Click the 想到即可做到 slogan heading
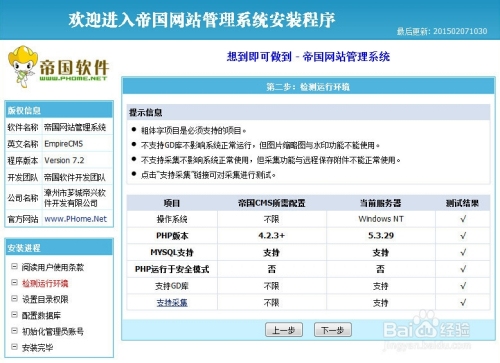Screen dimensions: 500x363 pos(308,57)
